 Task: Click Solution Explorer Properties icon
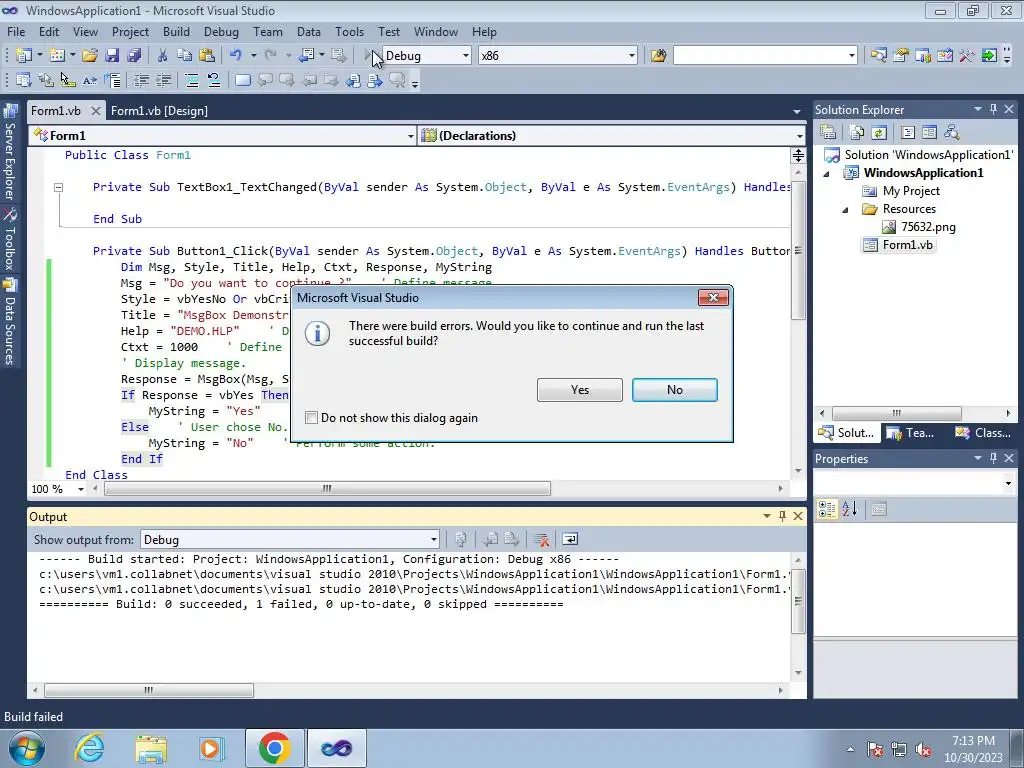pyautogui.click(x=828, y=133)
